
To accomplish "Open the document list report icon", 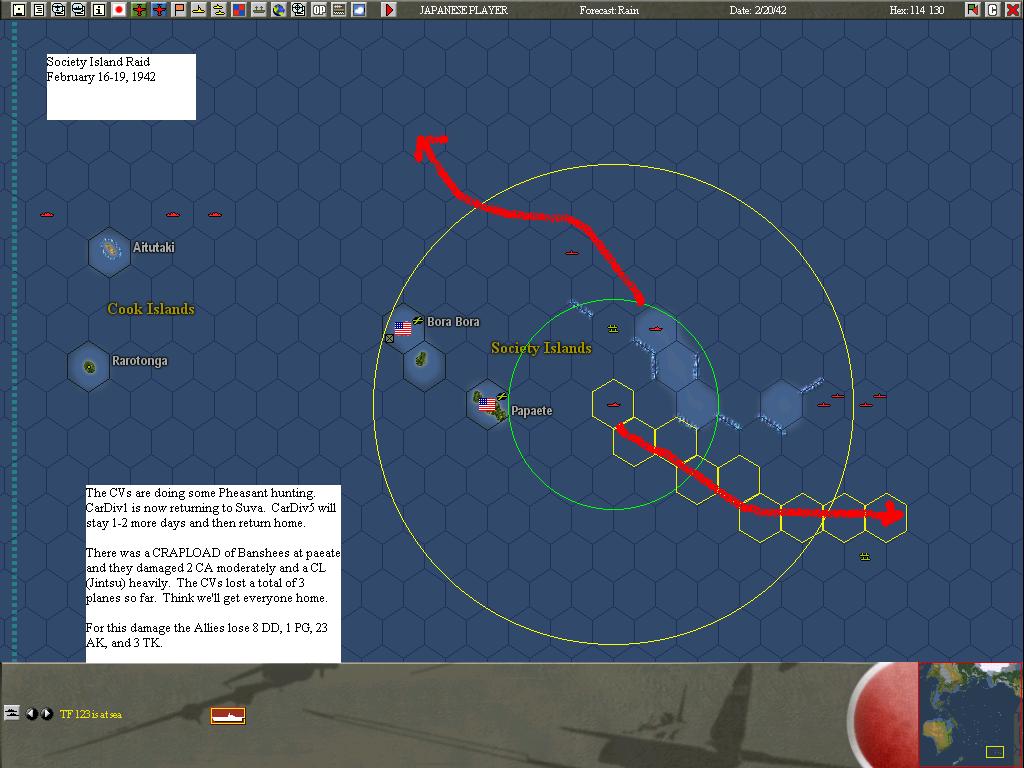I will [x=39, y=10].
